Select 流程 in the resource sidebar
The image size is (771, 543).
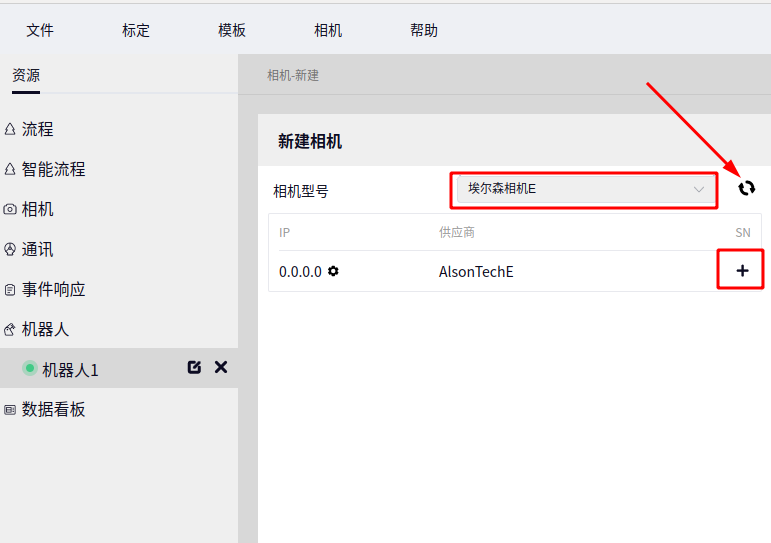[37, 129]
